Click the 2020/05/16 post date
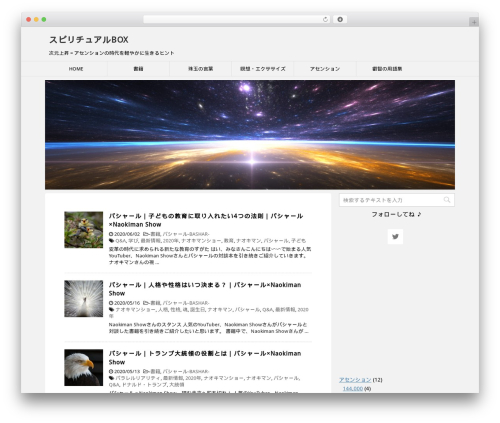 point(127,303)
